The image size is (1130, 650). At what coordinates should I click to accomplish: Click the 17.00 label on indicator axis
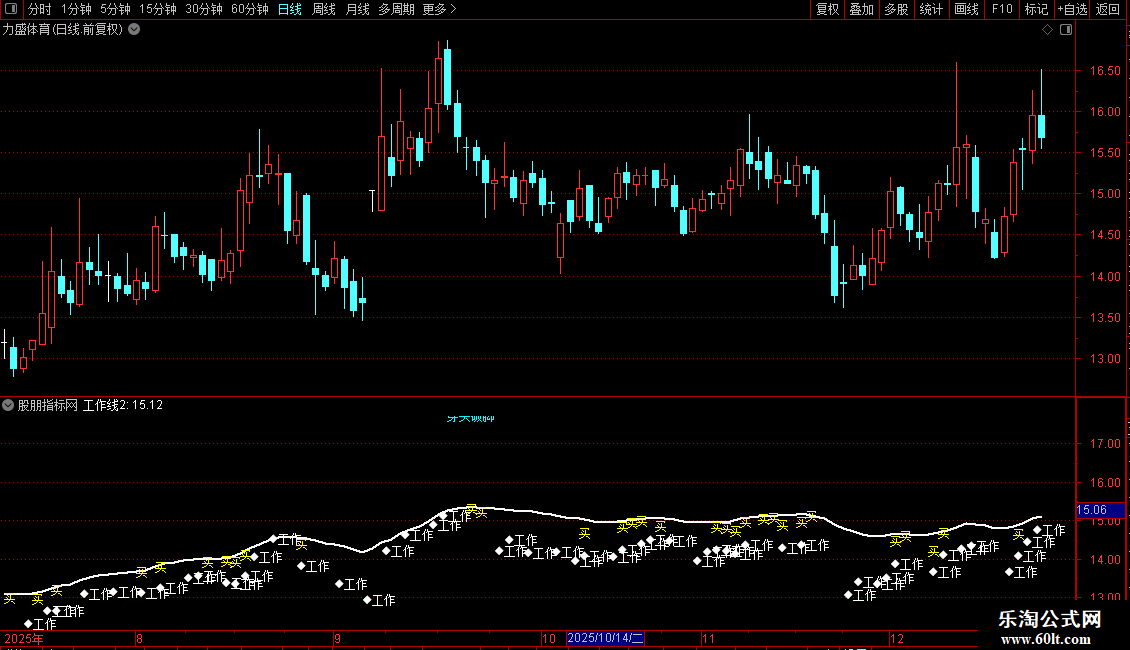click(x=1105, y=444)
